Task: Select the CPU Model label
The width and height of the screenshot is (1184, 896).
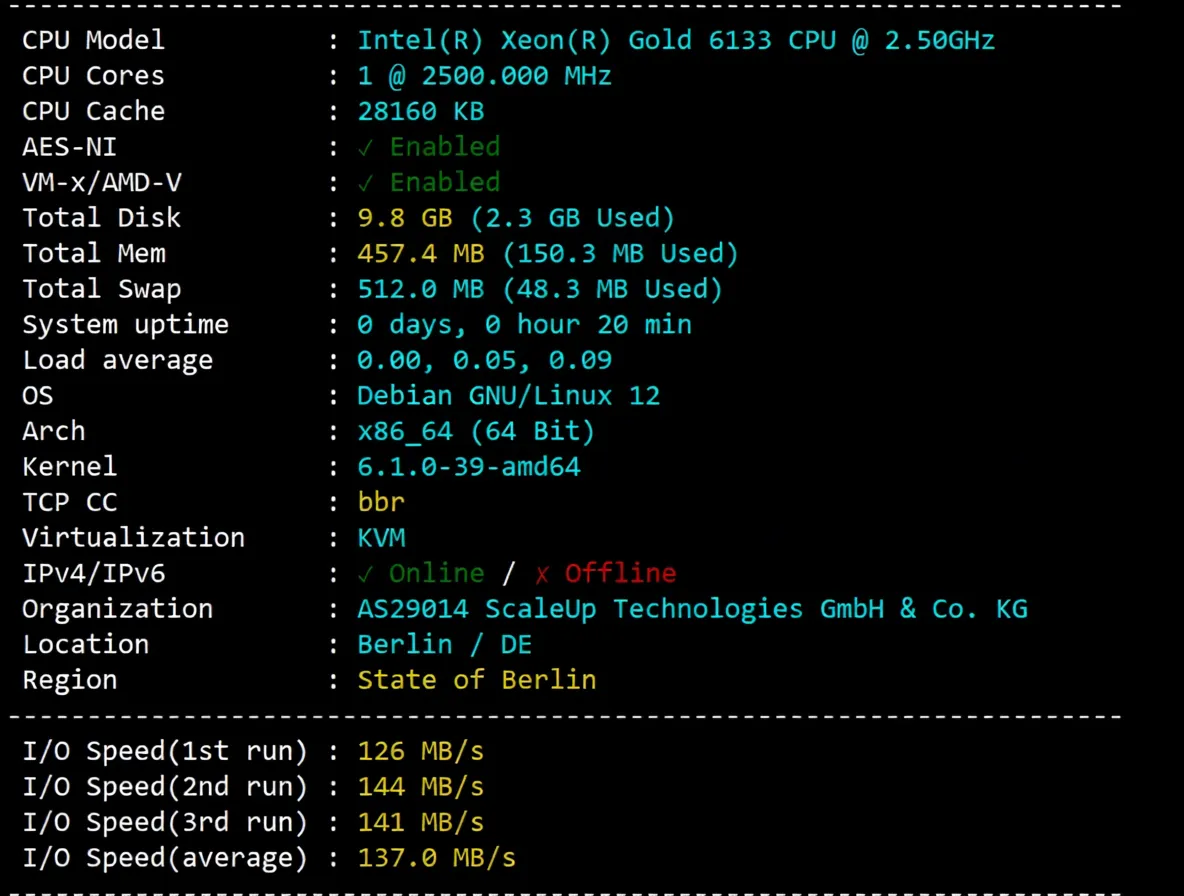Action: [x=92, y=40]
